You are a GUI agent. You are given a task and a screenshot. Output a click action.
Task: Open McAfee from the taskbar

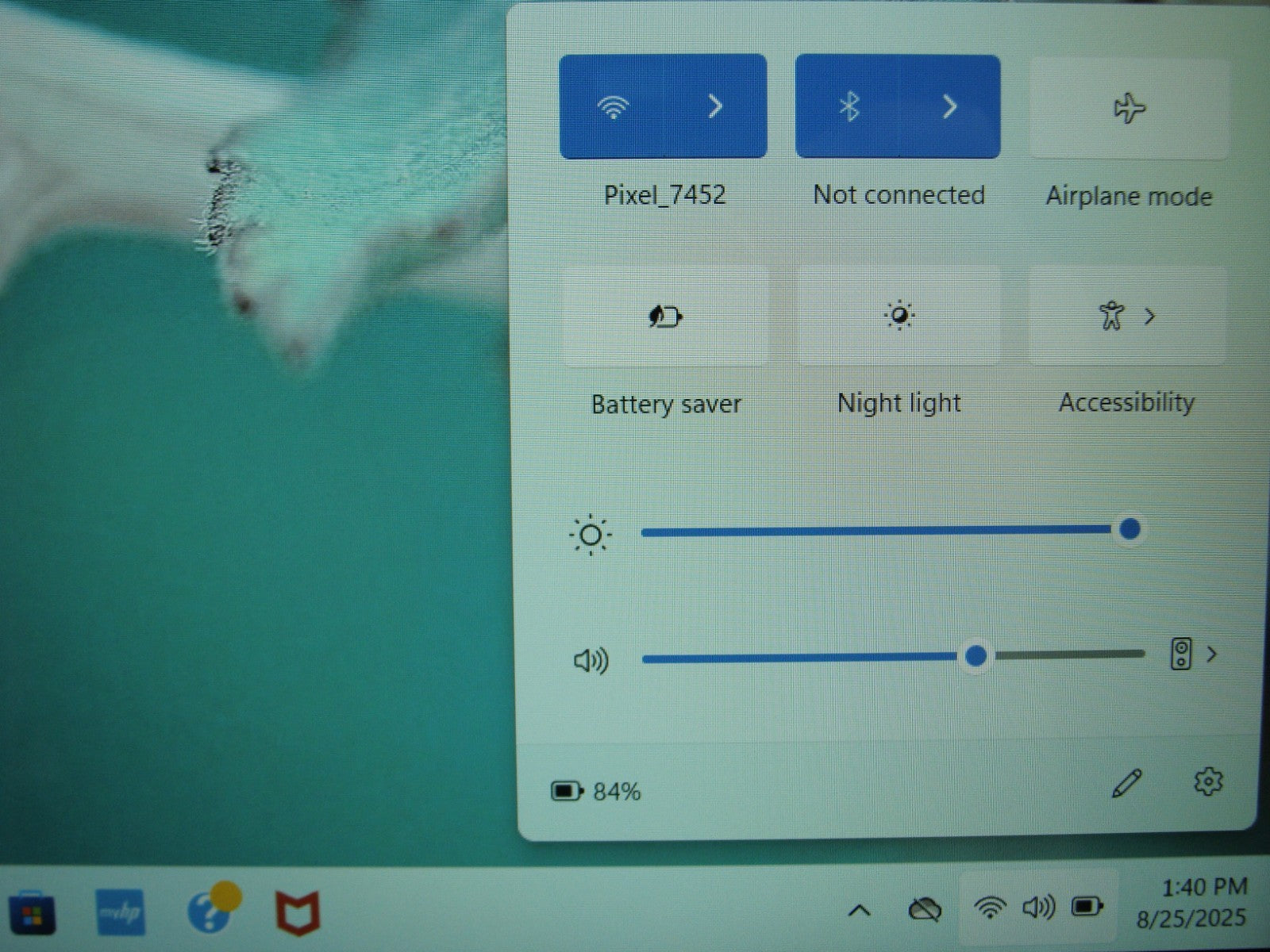click(298, 913)
